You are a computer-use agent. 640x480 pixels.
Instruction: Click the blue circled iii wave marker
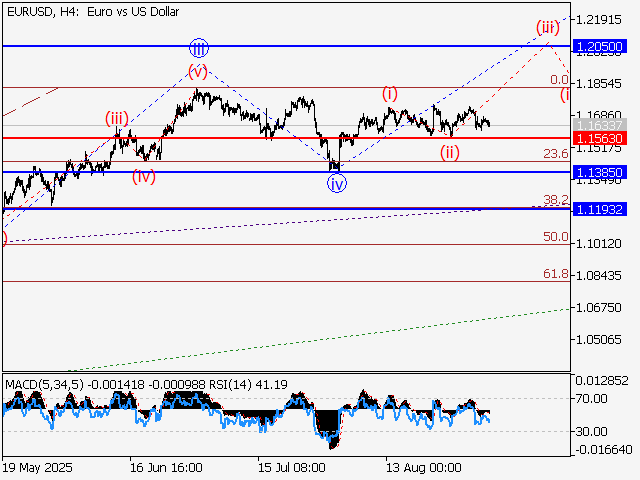click(x=199, y=47)
